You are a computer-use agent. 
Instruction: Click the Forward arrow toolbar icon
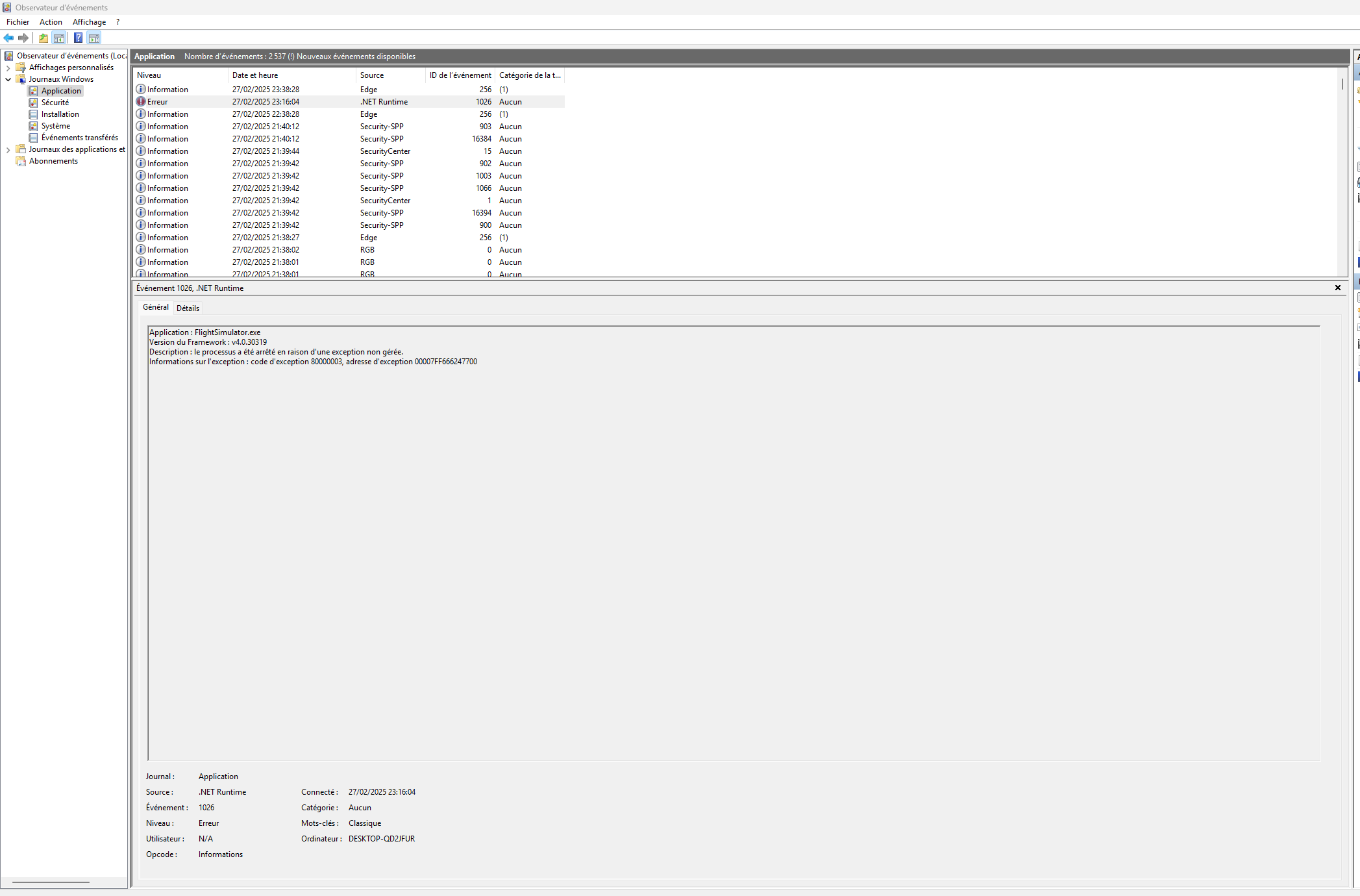coord(23,38)
